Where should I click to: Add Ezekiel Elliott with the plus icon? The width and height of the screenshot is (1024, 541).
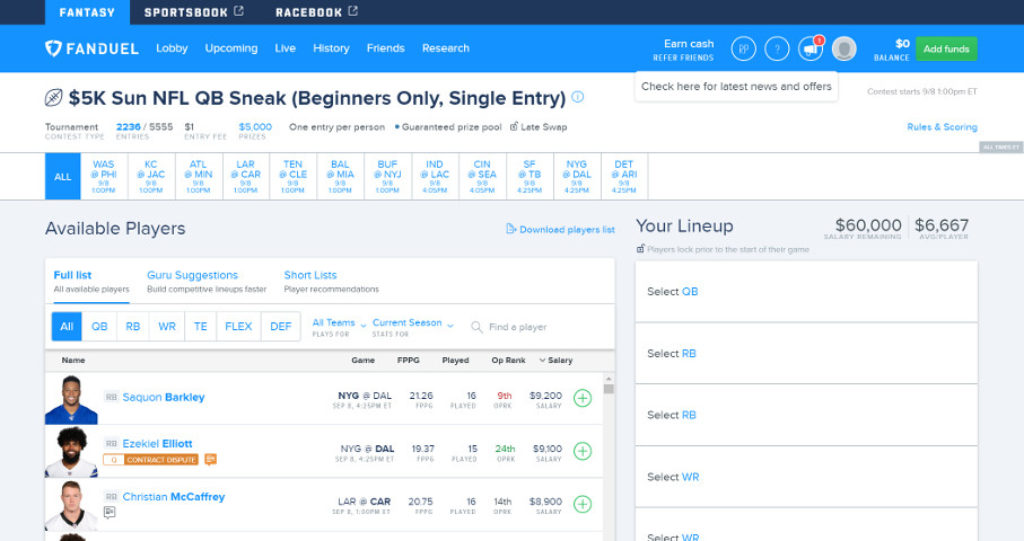(x=583, y=451)
